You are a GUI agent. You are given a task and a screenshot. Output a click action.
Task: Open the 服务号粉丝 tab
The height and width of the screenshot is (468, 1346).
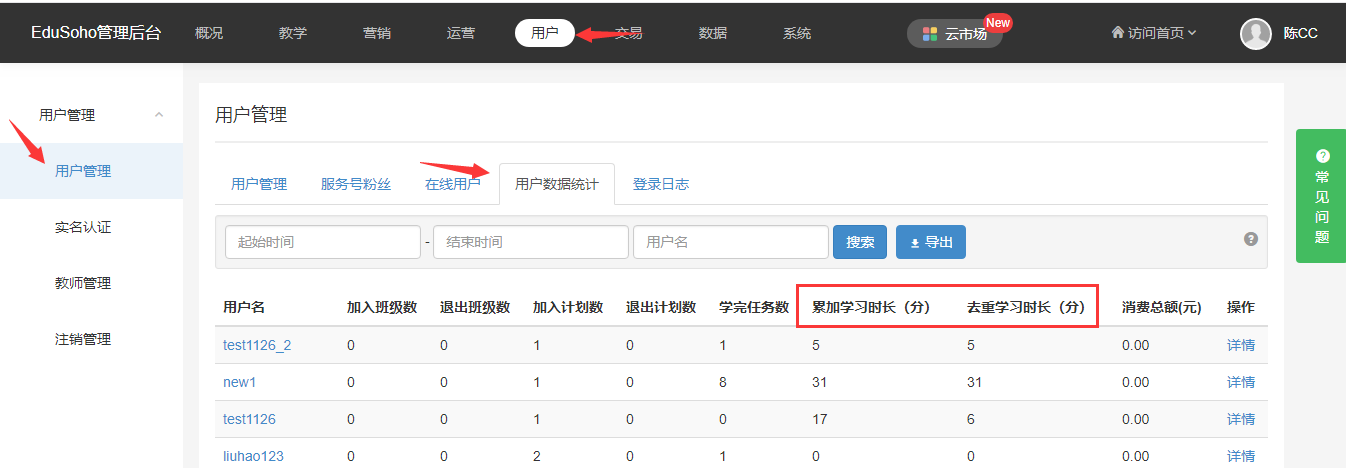coord(355,184)
